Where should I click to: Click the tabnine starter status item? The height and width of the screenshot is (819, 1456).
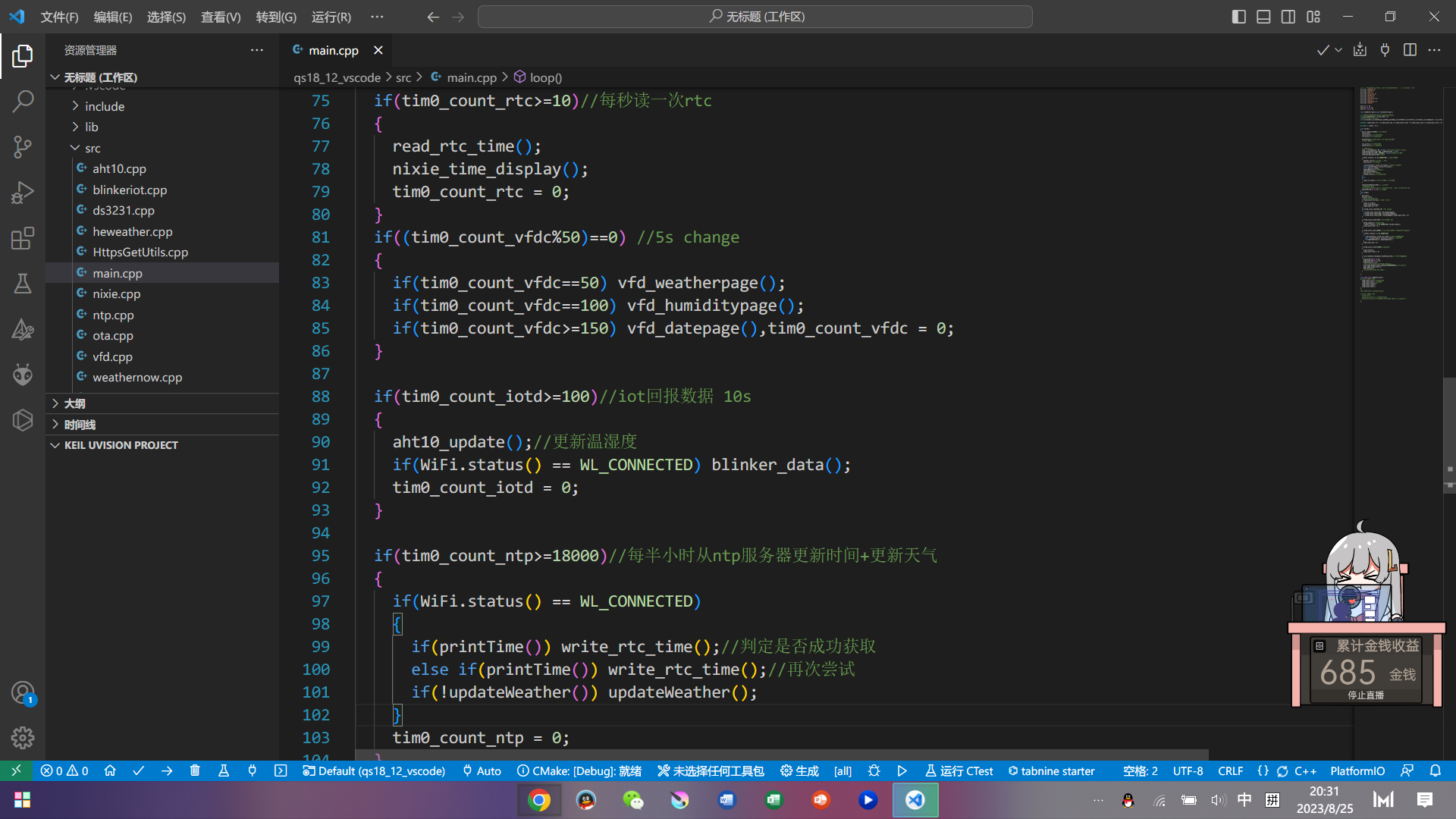[x=1051, y=770]
